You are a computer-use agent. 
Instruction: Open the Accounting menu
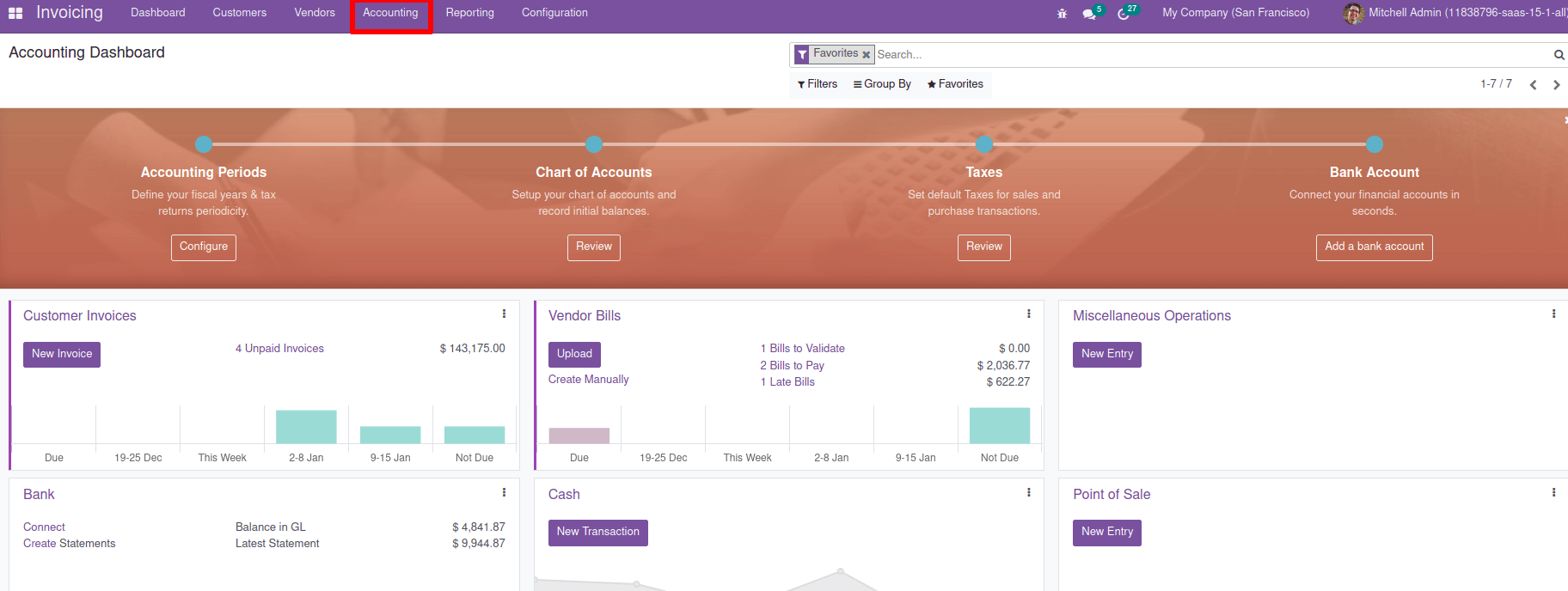[x=390, y=13]
